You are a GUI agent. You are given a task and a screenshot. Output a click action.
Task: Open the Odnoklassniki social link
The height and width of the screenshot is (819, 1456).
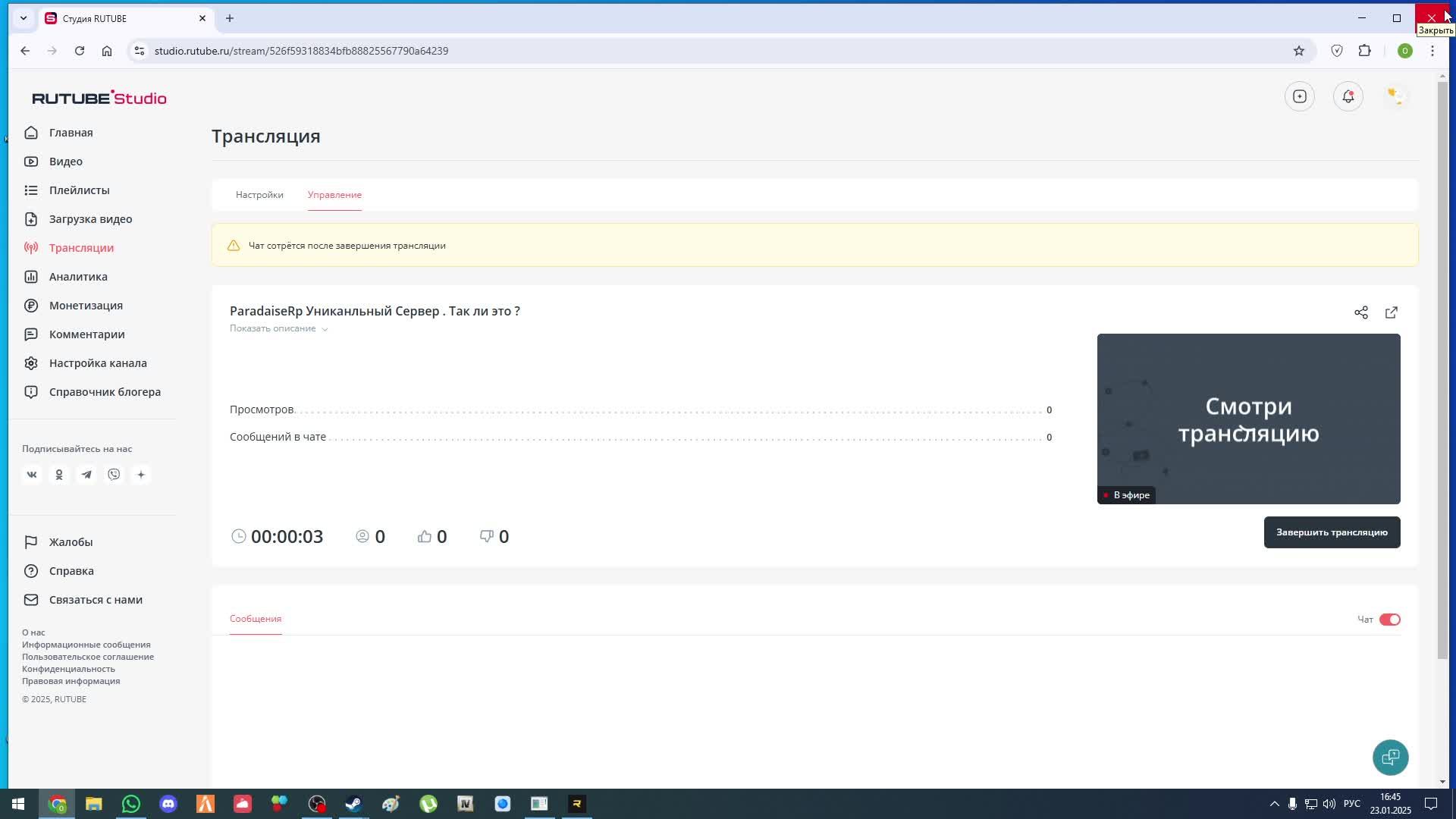(59, 475)
